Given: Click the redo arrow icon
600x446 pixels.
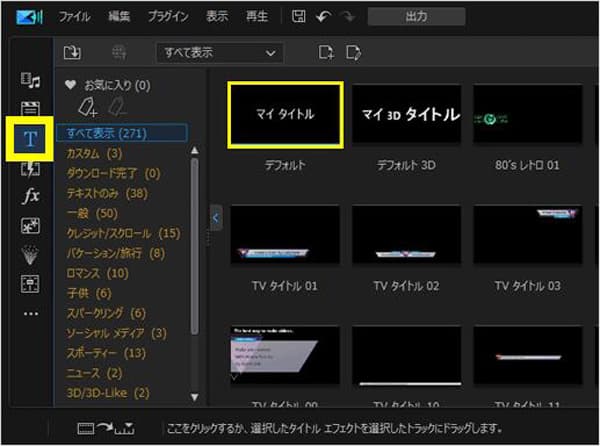Looking at the screenshot, I should [x=348, y=16].
